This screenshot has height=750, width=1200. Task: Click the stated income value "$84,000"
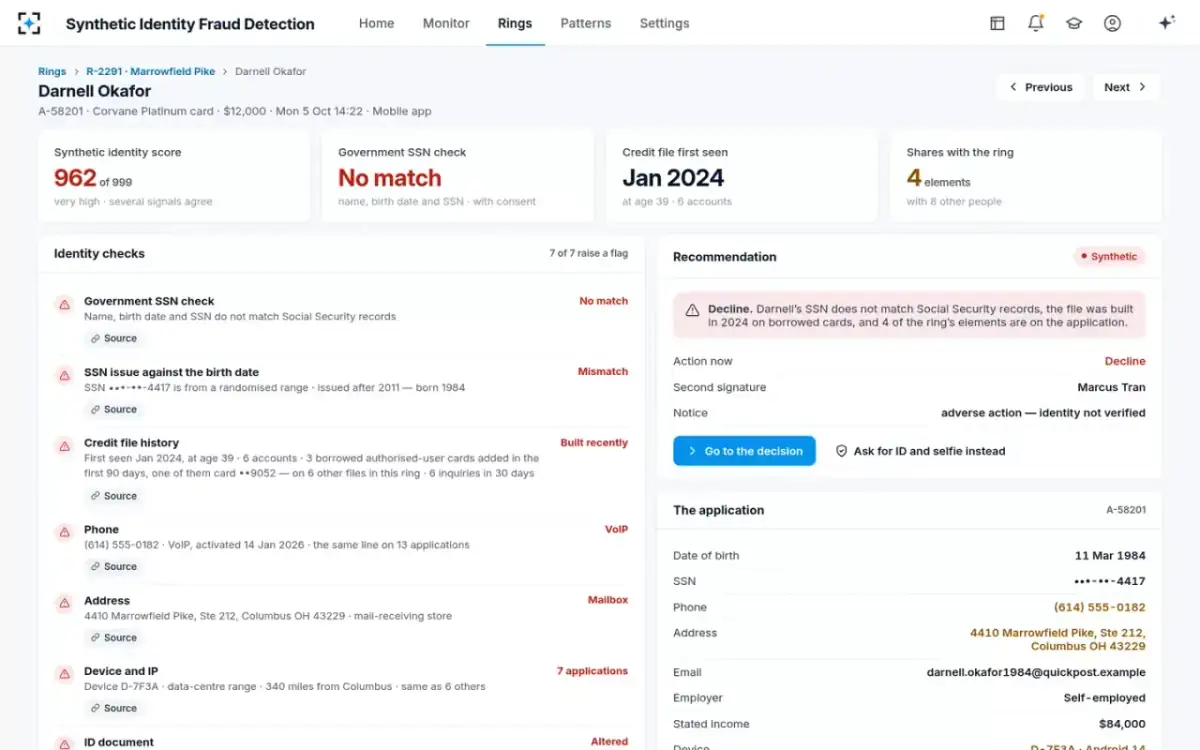(x=1123, y=724)
